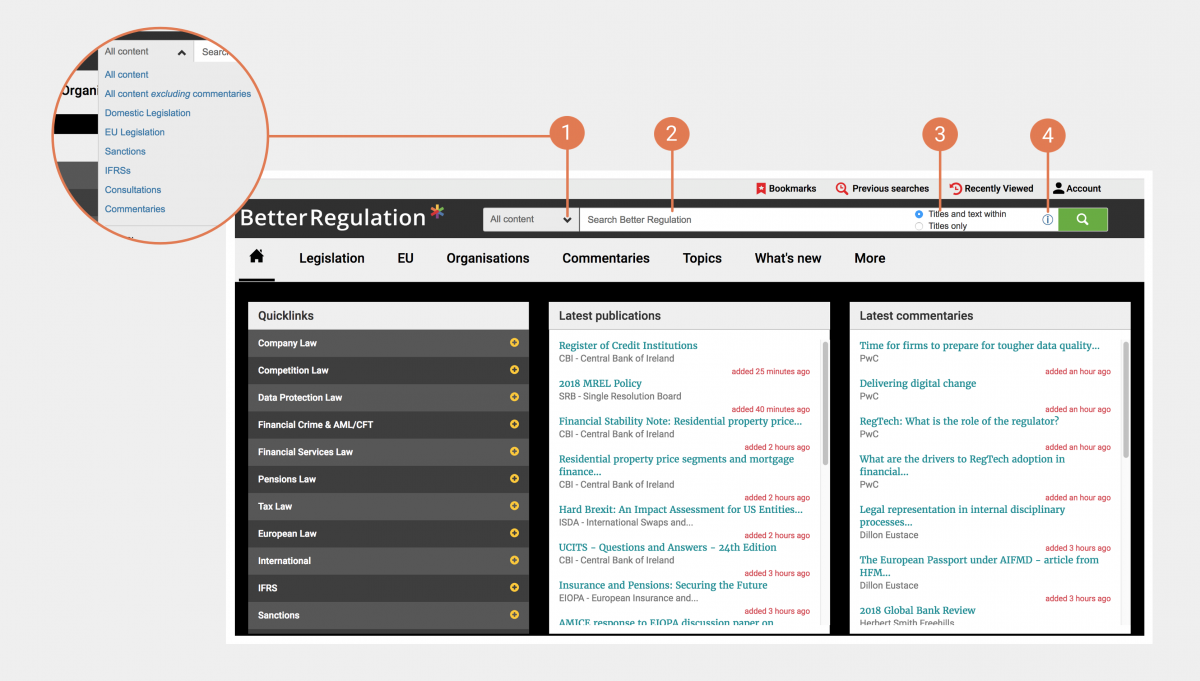Open 'Register of Credit Institutions' publication

[628, 346]
